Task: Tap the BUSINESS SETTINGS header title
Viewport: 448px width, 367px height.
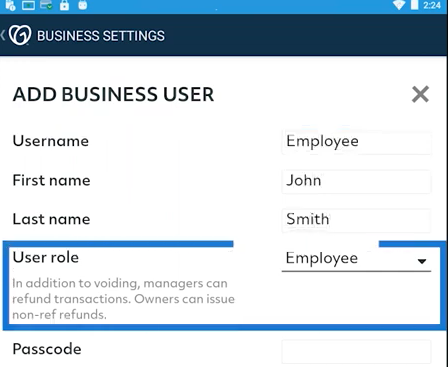Action: pyautogui.click(x=101, y=36)
